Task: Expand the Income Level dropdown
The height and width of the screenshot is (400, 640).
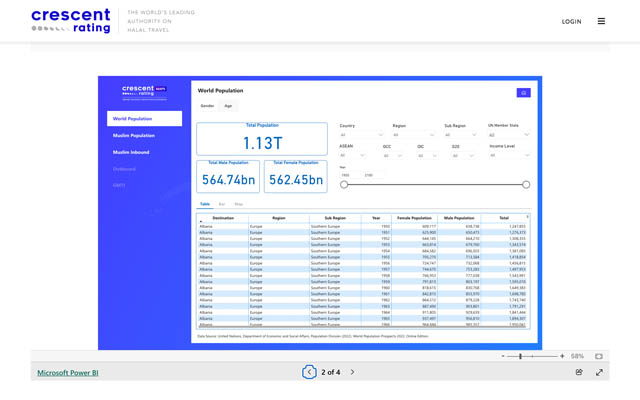Action: (508, 155)
